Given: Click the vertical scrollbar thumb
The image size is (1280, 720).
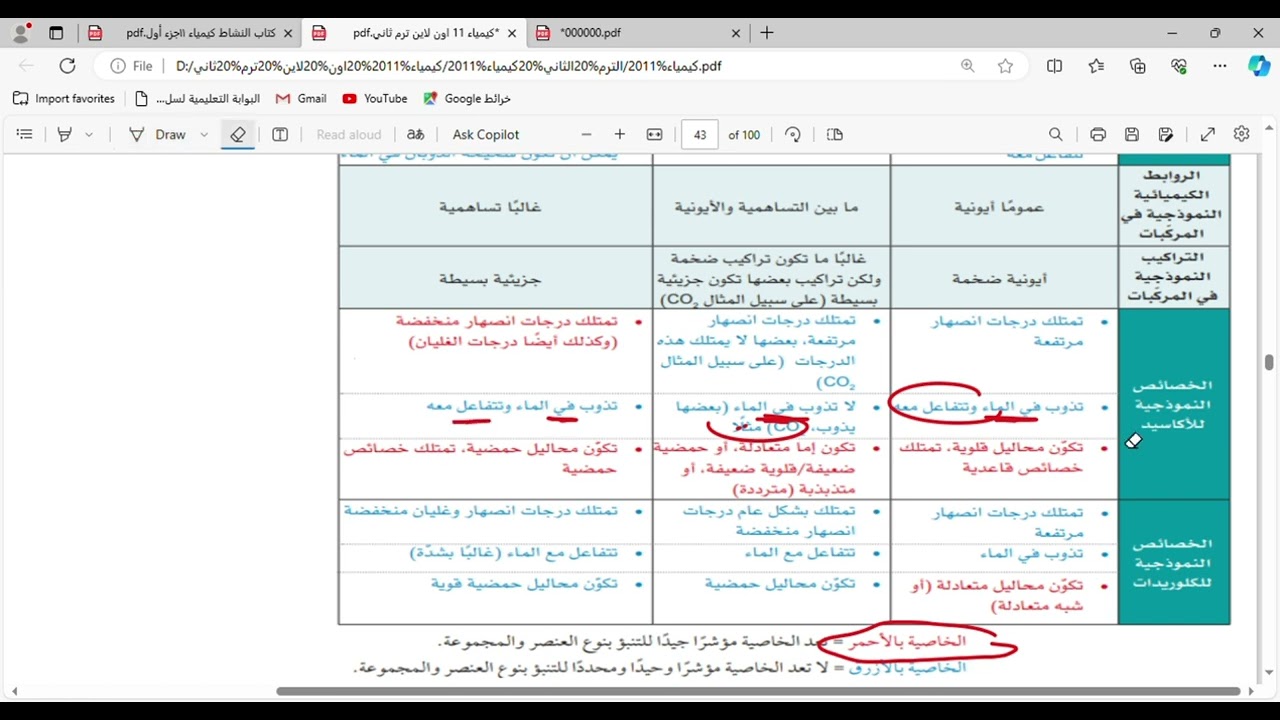Looking at the screenshot, I should pyautogui.click(x=1269, y=362).
